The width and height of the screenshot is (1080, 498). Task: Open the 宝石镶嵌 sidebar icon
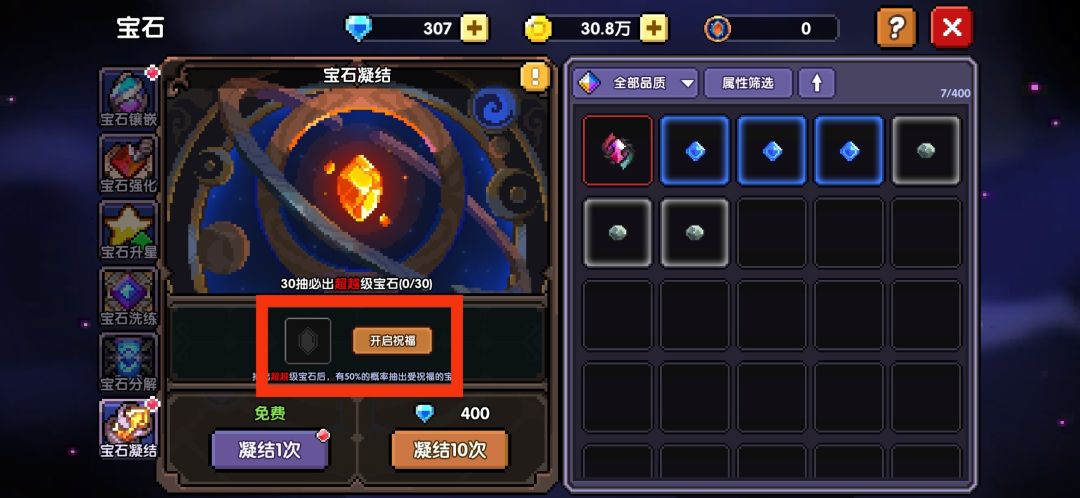[128, 97]
